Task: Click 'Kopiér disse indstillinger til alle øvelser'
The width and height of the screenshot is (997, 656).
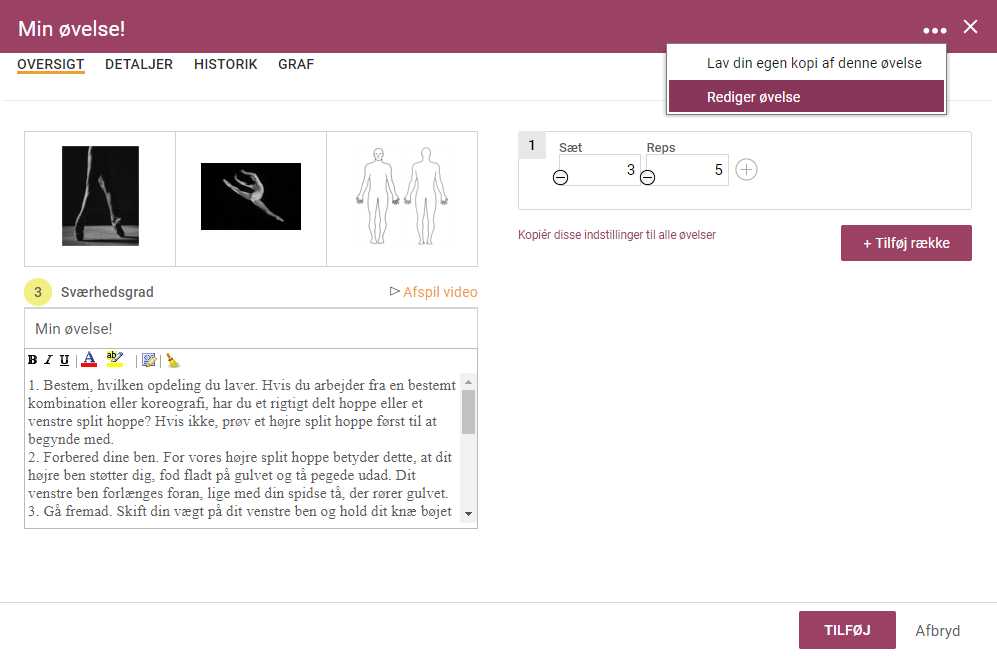Action: click(617, 235)
